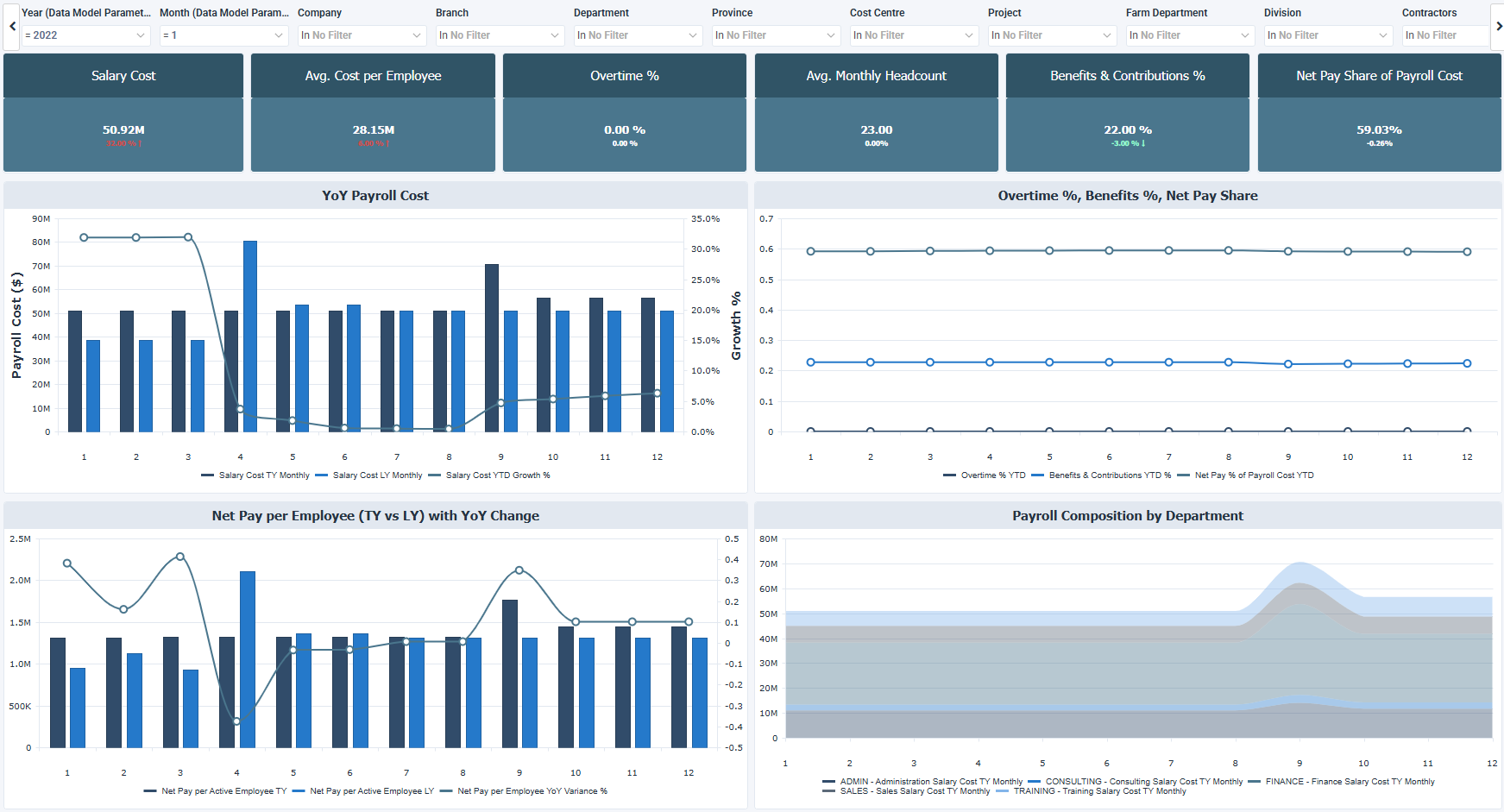Toggle Net Pay per Active Employee TY legend
Image resolution: width=1504 pixels, height=812 pixels.
coord(216,791)
